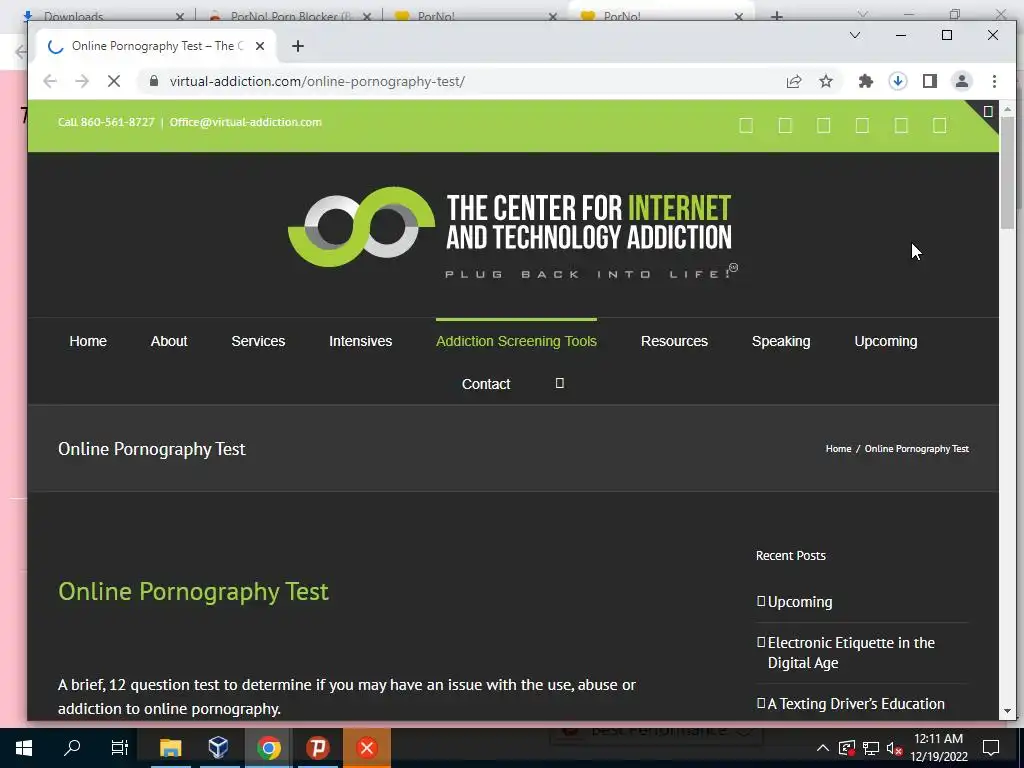
Task: Open the notification center icon
Action: pos(991,748)
